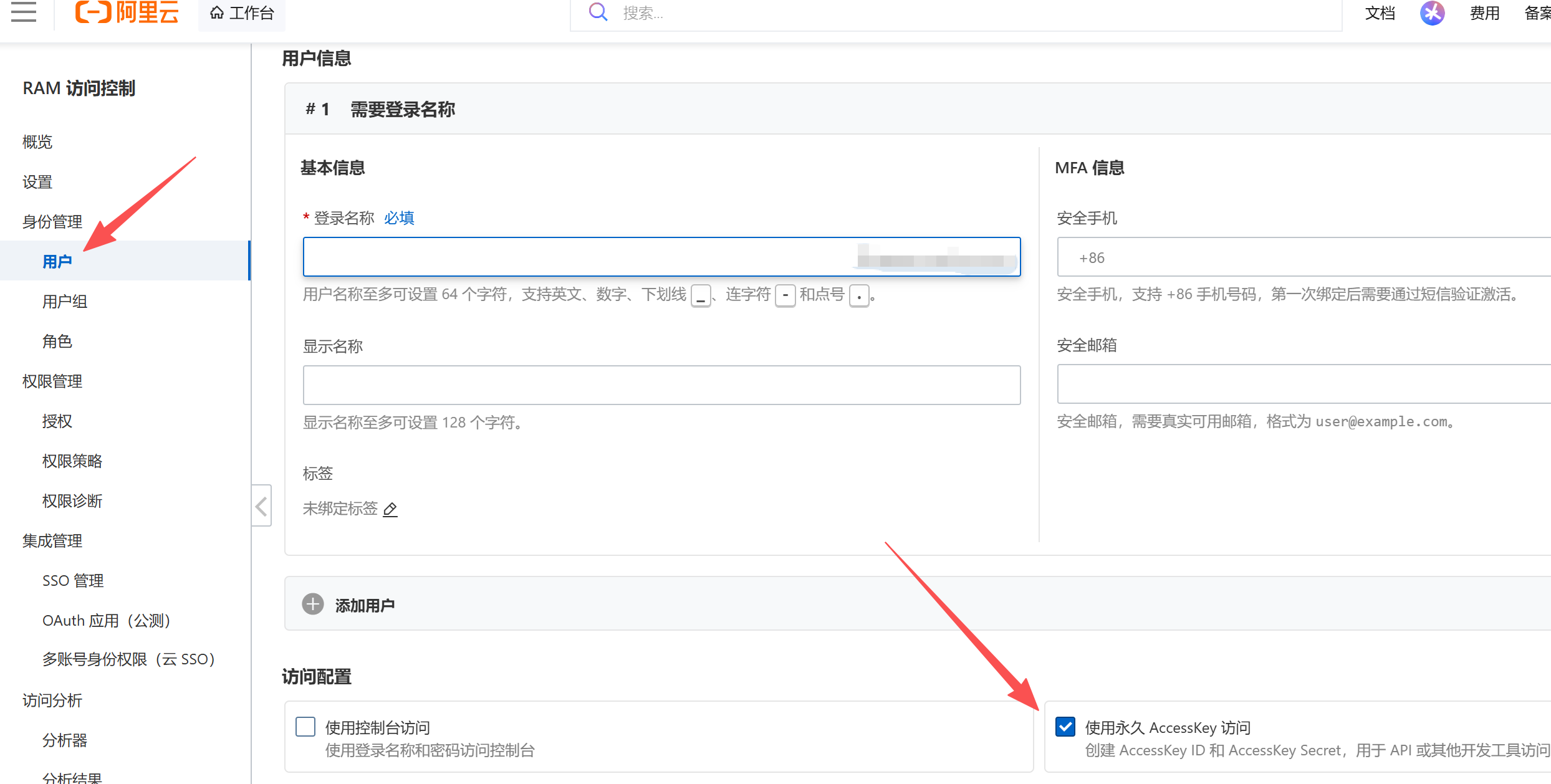This screenshot has height=784, width=1551.
Task: Click the 费用 link in header
Action: click(1484, 13)
